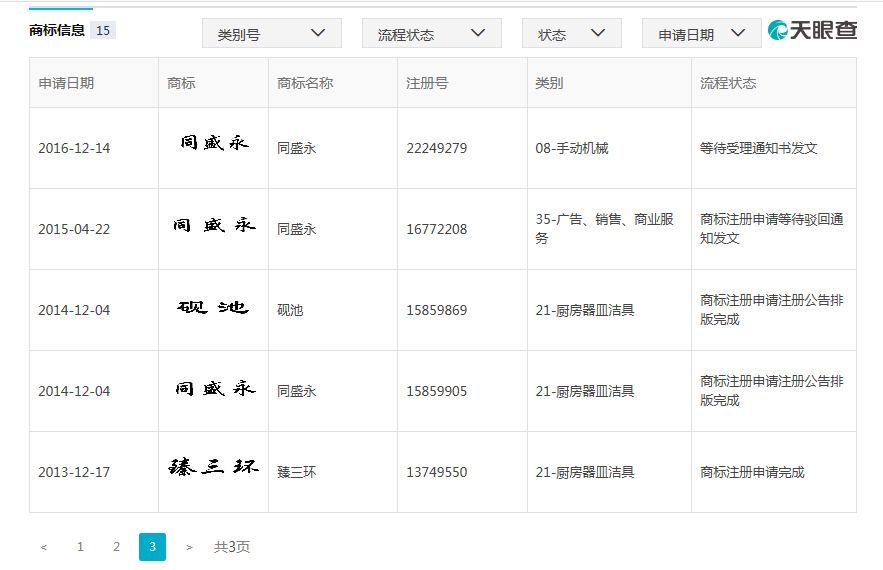883x570 pixels.
Task: Expand the 流程状态 dropdown filter
Action: pos(431,33)
